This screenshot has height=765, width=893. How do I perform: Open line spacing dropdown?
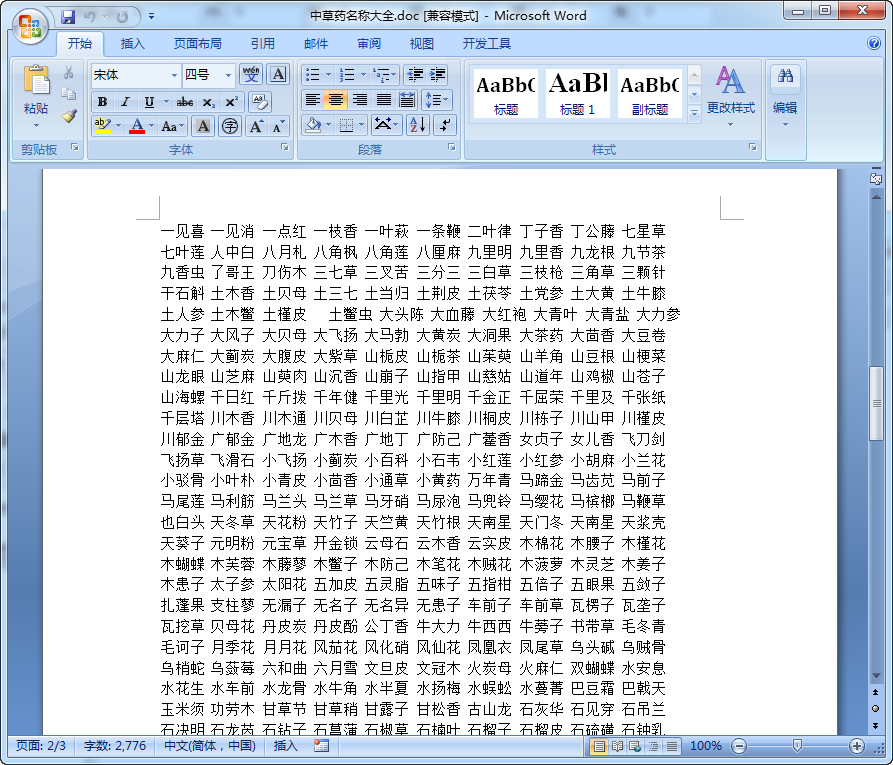(437, 100)
